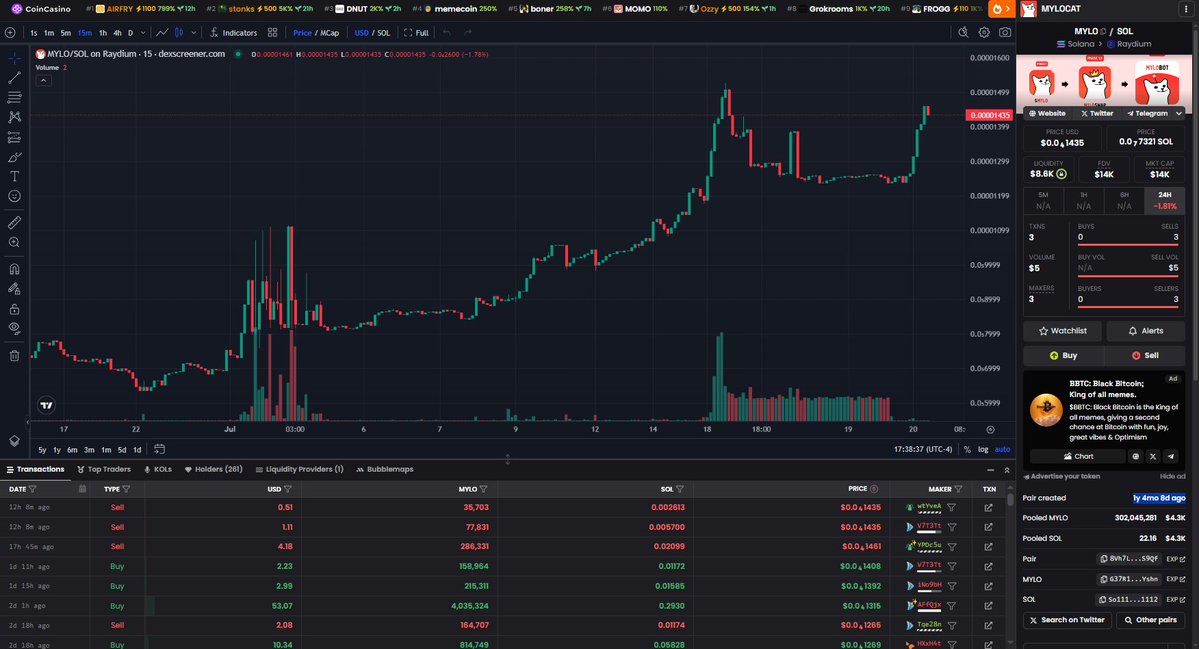Select the brush drawing tool

(x=14, y=157)
